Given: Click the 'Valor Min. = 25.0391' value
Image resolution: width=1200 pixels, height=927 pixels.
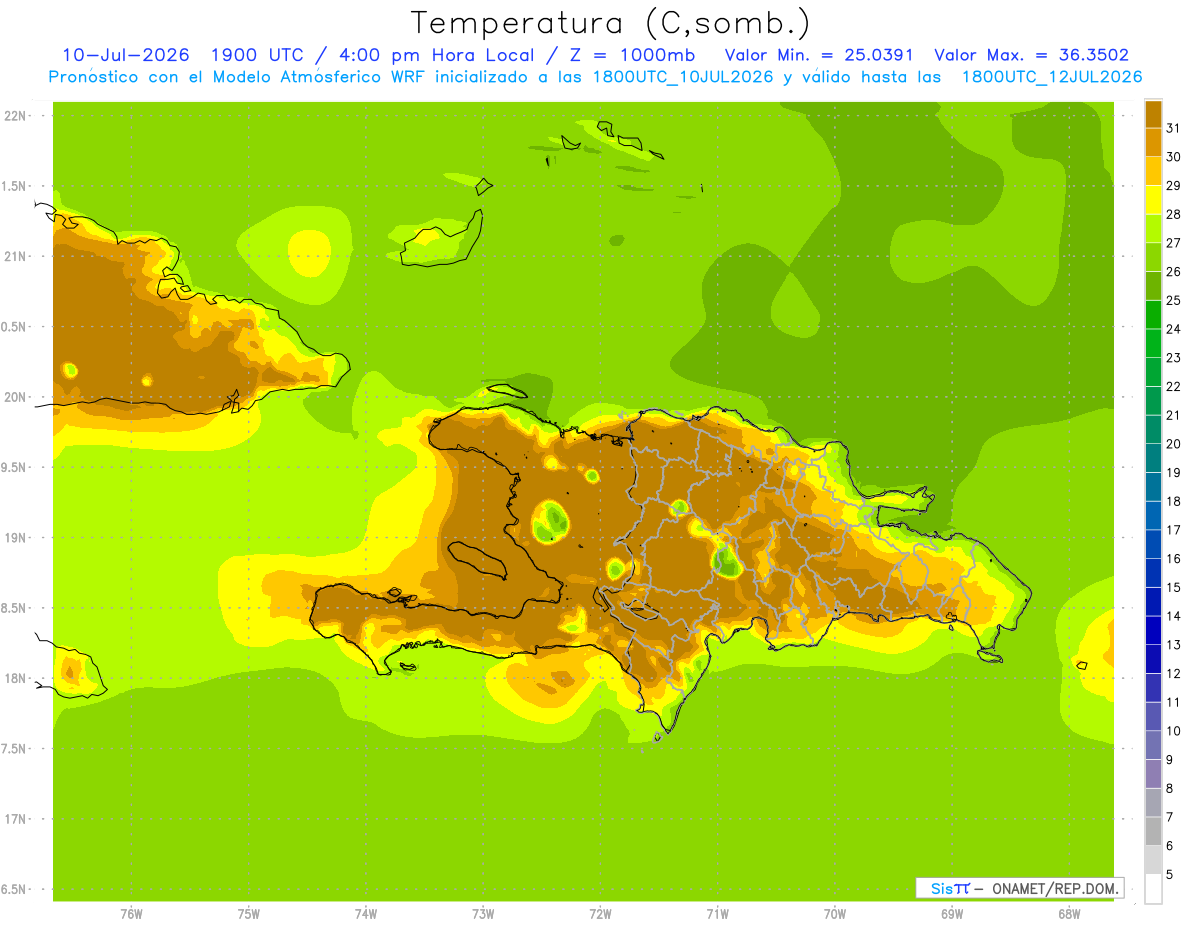Looking at the screenshot, I should 819,55.
